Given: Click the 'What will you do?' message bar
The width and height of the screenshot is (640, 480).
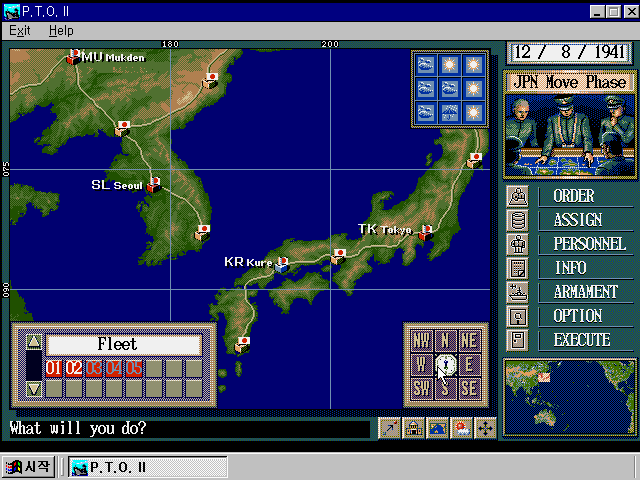Looking at the screenshot, I should click(189, 429).
